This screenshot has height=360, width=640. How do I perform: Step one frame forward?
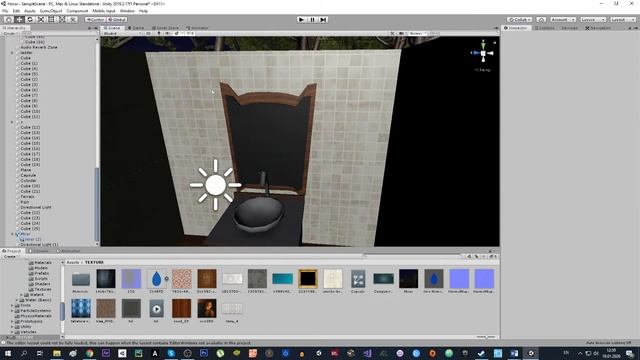coord(323,19)
